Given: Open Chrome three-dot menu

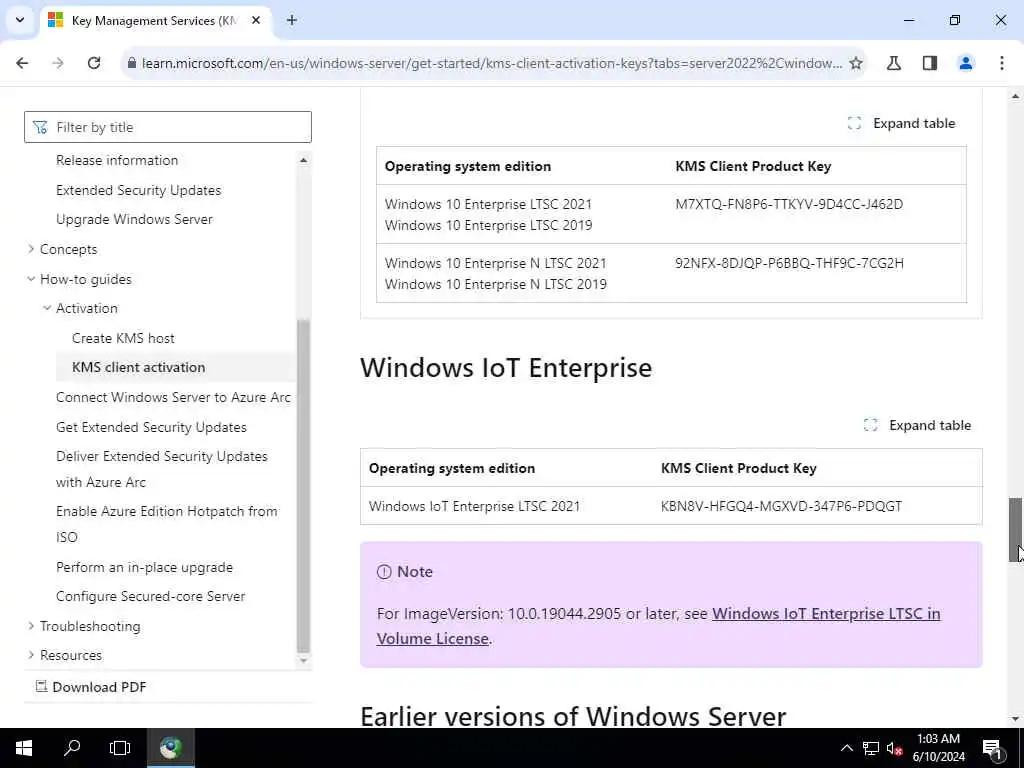Looking at the screenshot, I should click(x=1002, y=63).
